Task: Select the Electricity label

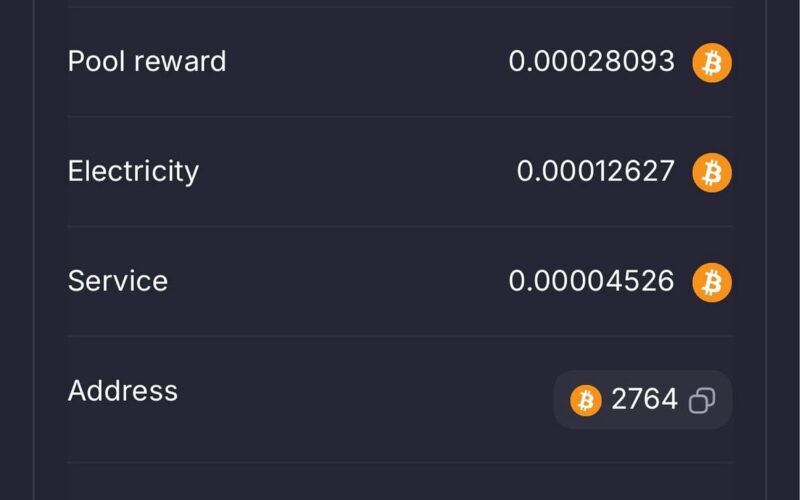Action: tap(133, 171)
